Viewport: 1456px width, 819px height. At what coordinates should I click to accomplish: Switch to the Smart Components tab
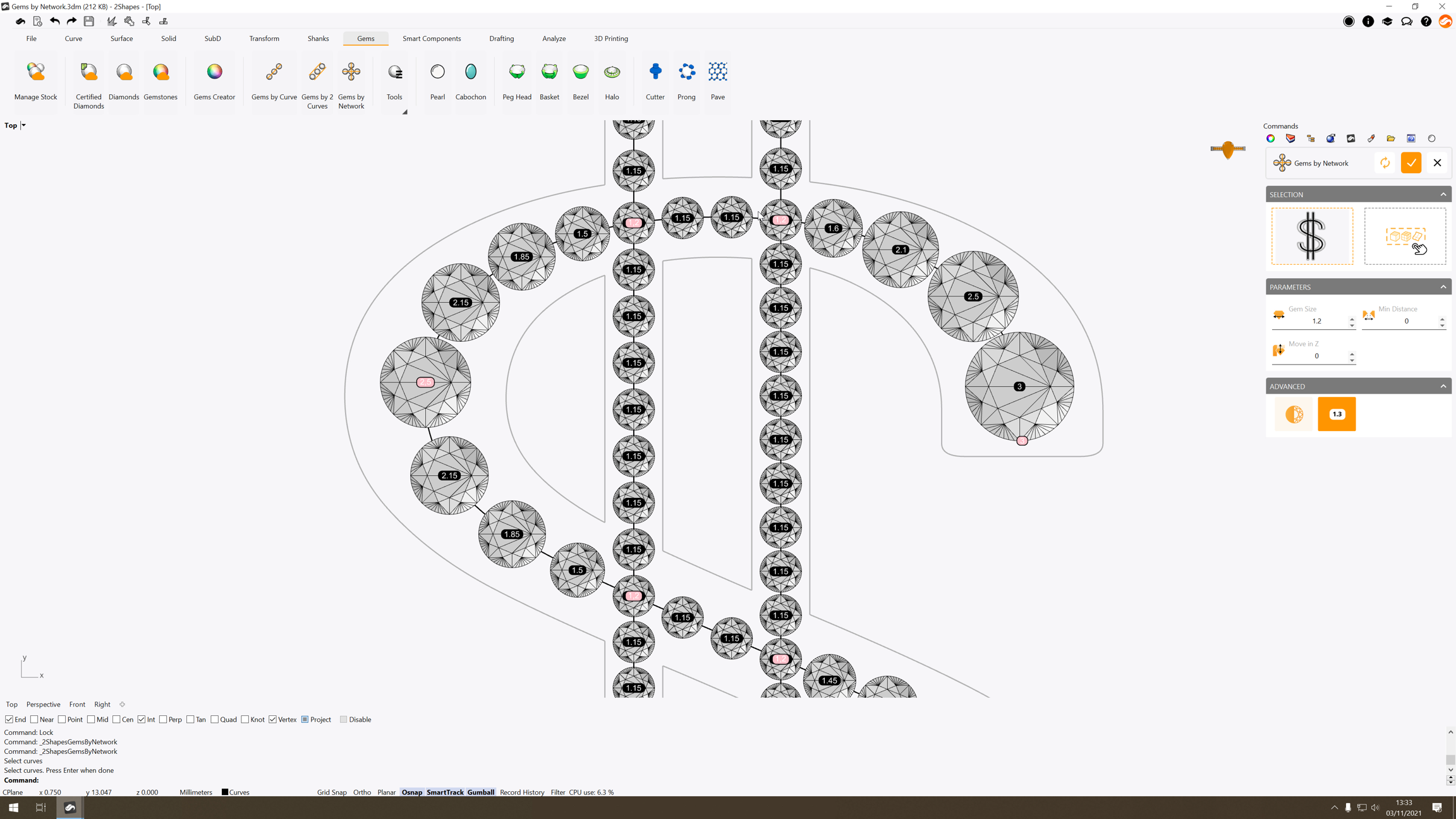pos(432,39)
